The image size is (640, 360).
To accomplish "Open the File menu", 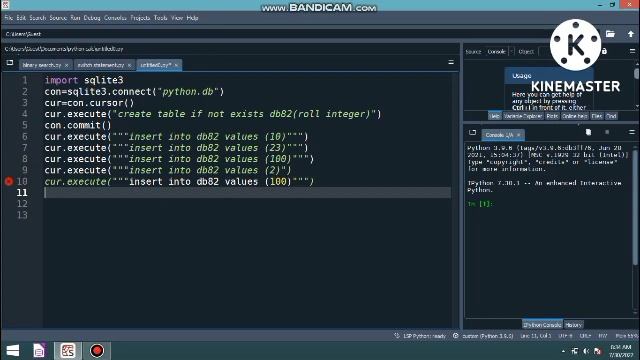I will pyautogui.click(x=9, y=18).
